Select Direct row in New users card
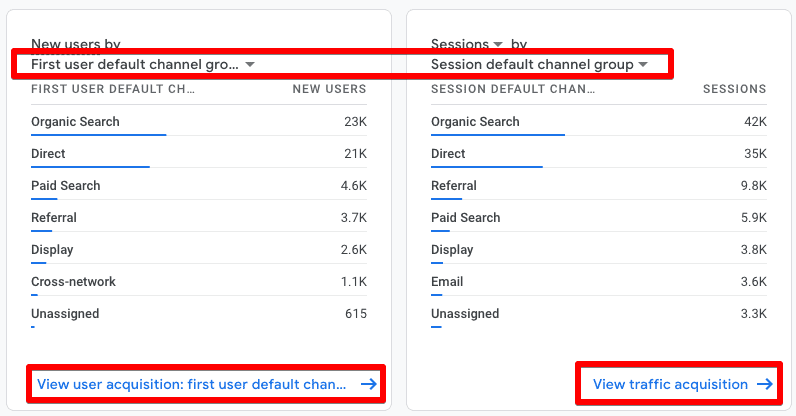796x416 pixels. (198, 153)
